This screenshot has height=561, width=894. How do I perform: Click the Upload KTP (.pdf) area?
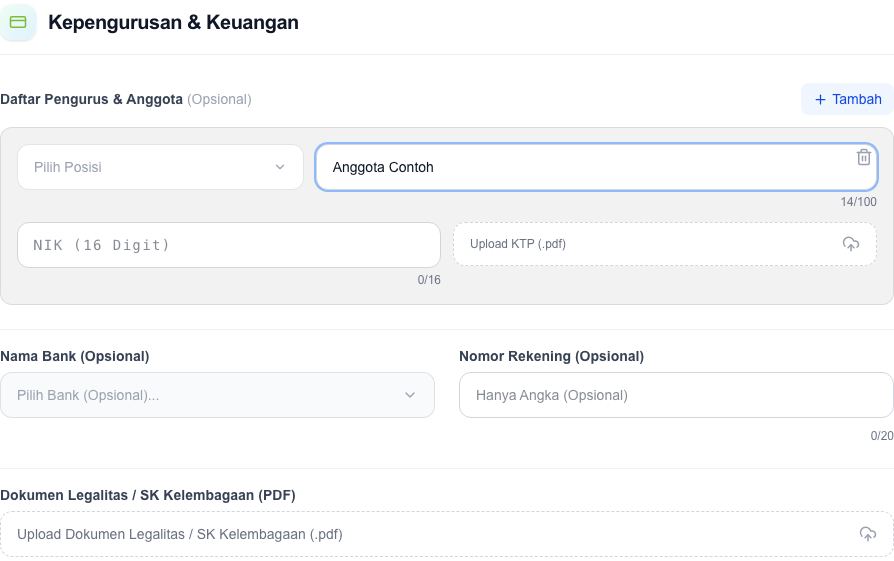[x=665, y=244]
